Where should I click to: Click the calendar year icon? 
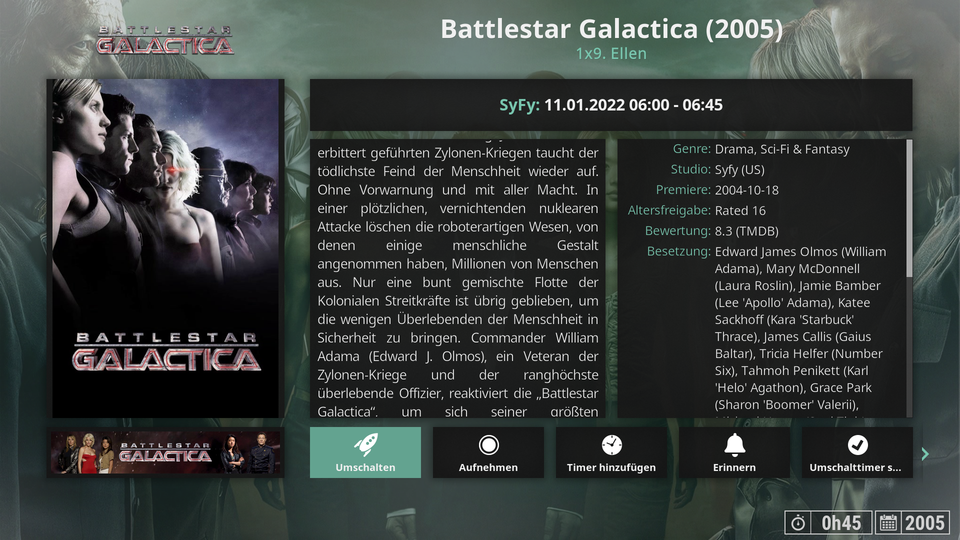click(888, 523)
